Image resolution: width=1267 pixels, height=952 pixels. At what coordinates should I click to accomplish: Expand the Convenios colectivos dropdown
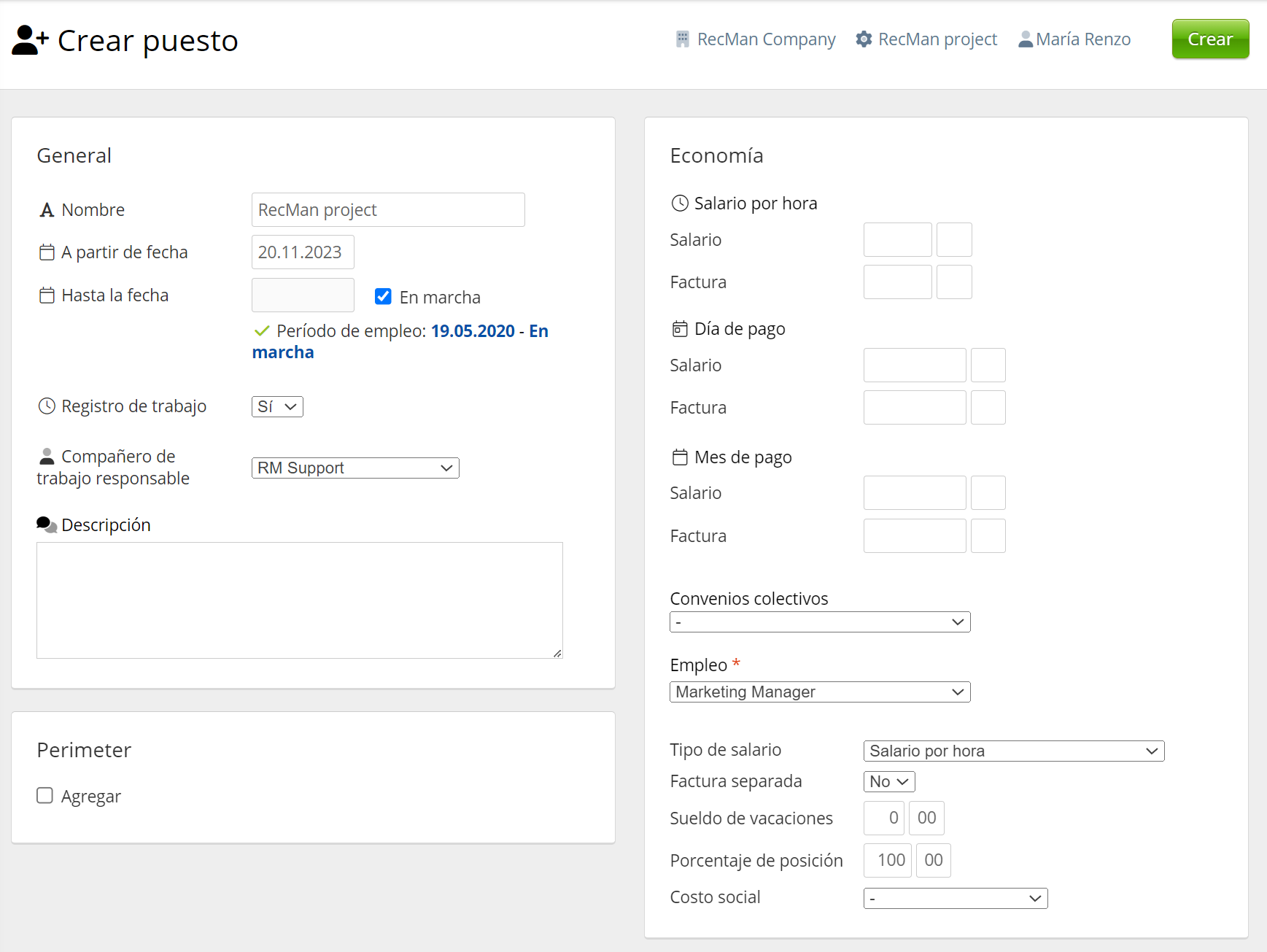(x=819, y=622)
